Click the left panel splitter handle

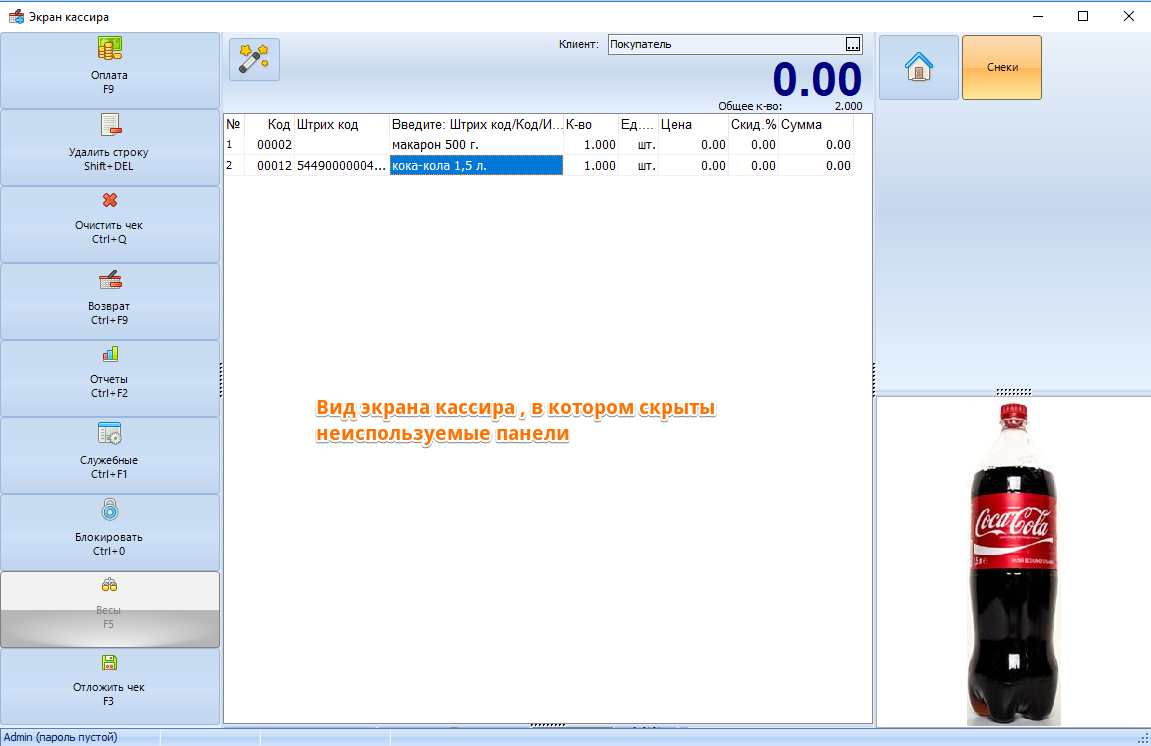pos(221,380)
